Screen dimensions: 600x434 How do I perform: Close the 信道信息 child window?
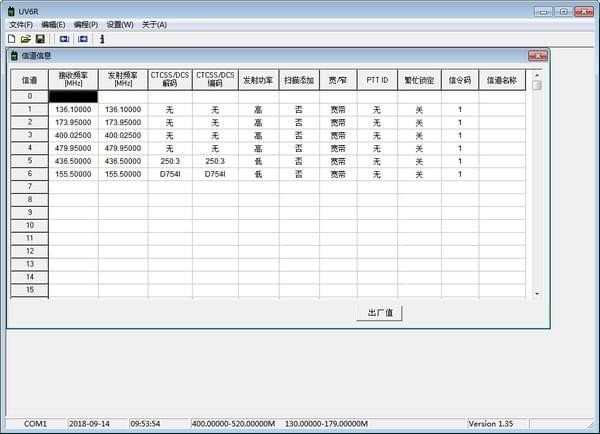[x=538, y=56]
